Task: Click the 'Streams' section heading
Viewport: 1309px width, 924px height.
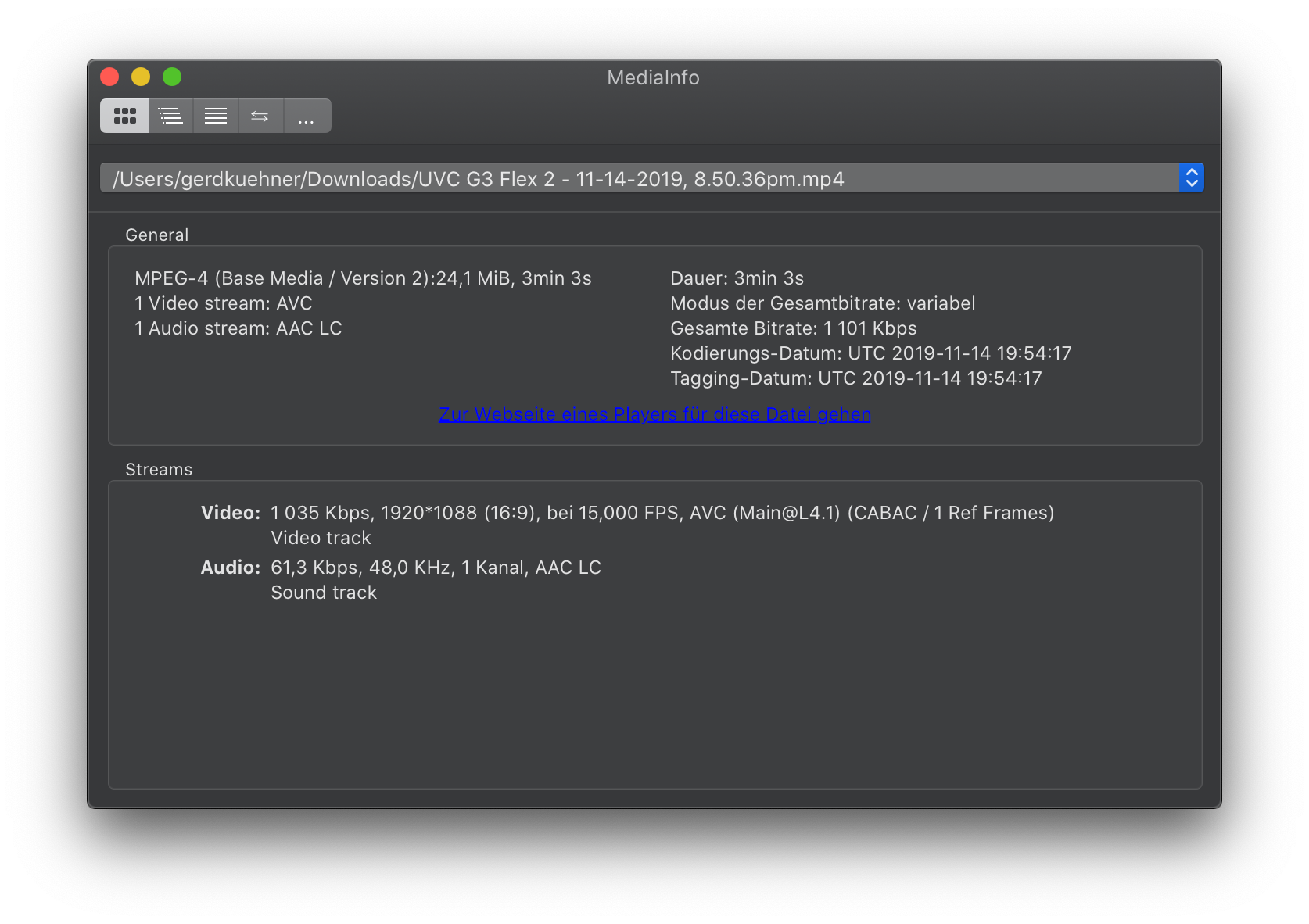Action: (x=159, y=469)
